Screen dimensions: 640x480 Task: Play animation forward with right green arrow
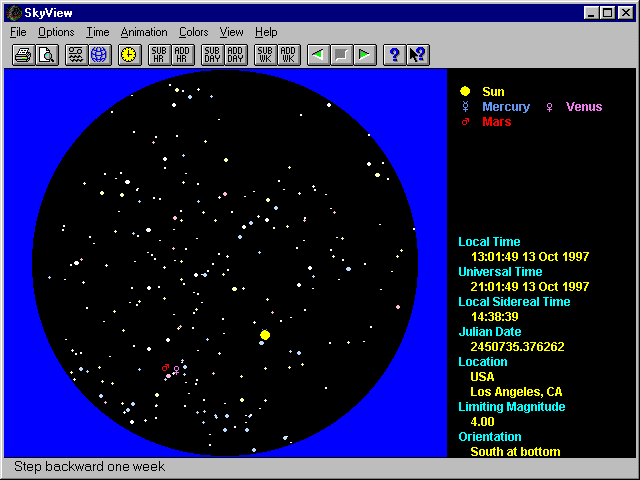[x=364, y=55]
